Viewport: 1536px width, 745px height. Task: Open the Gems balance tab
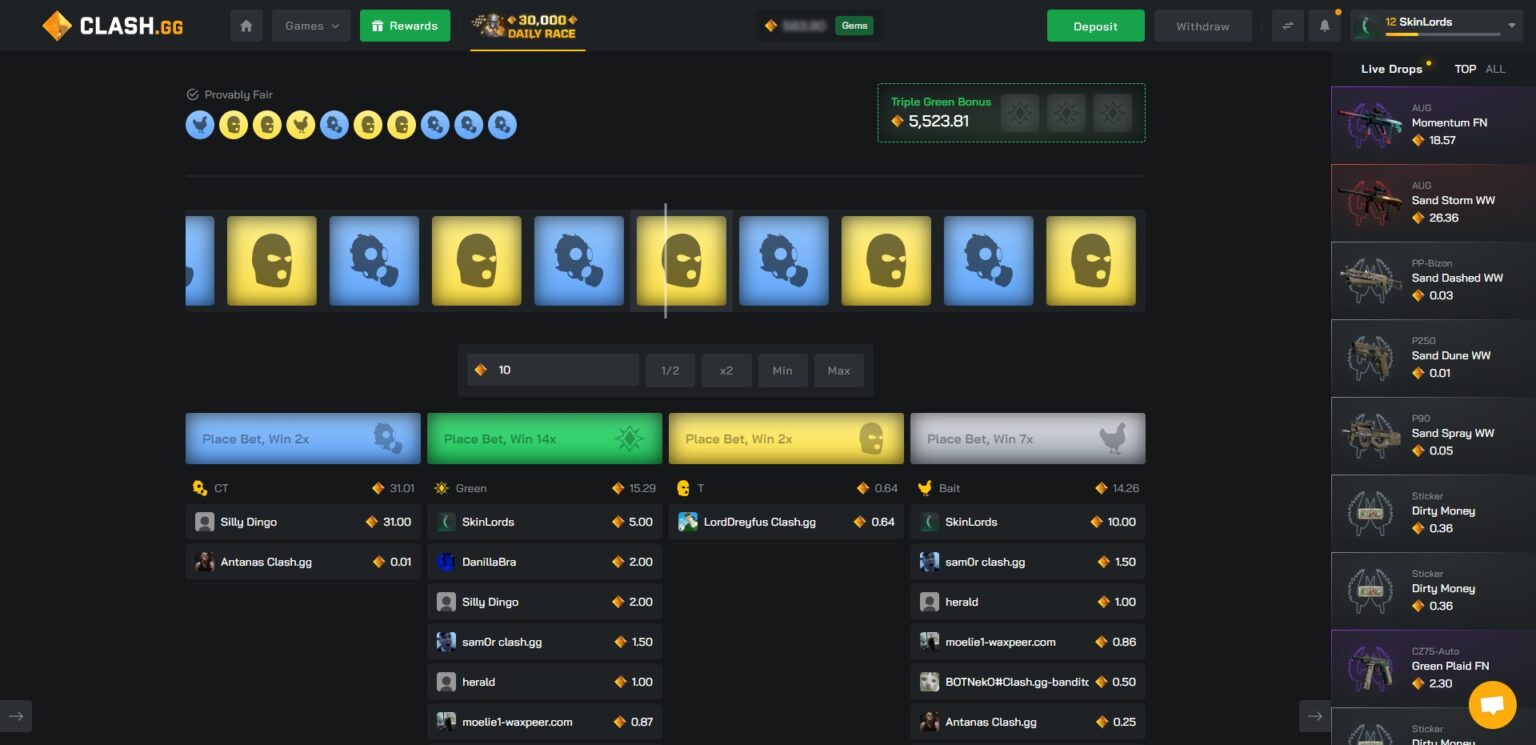854,26
